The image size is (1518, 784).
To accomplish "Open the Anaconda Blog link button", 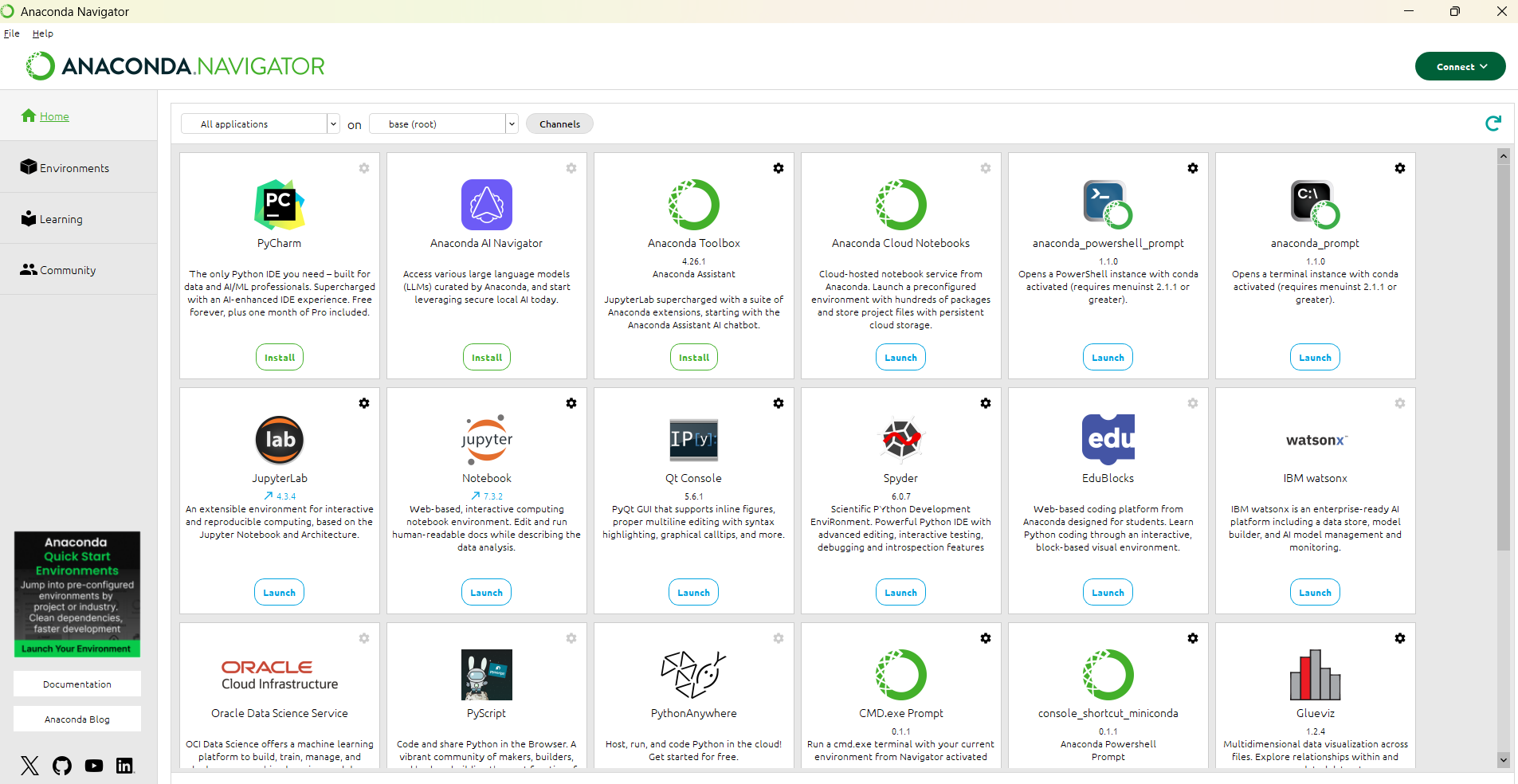I will coord(77,719).
